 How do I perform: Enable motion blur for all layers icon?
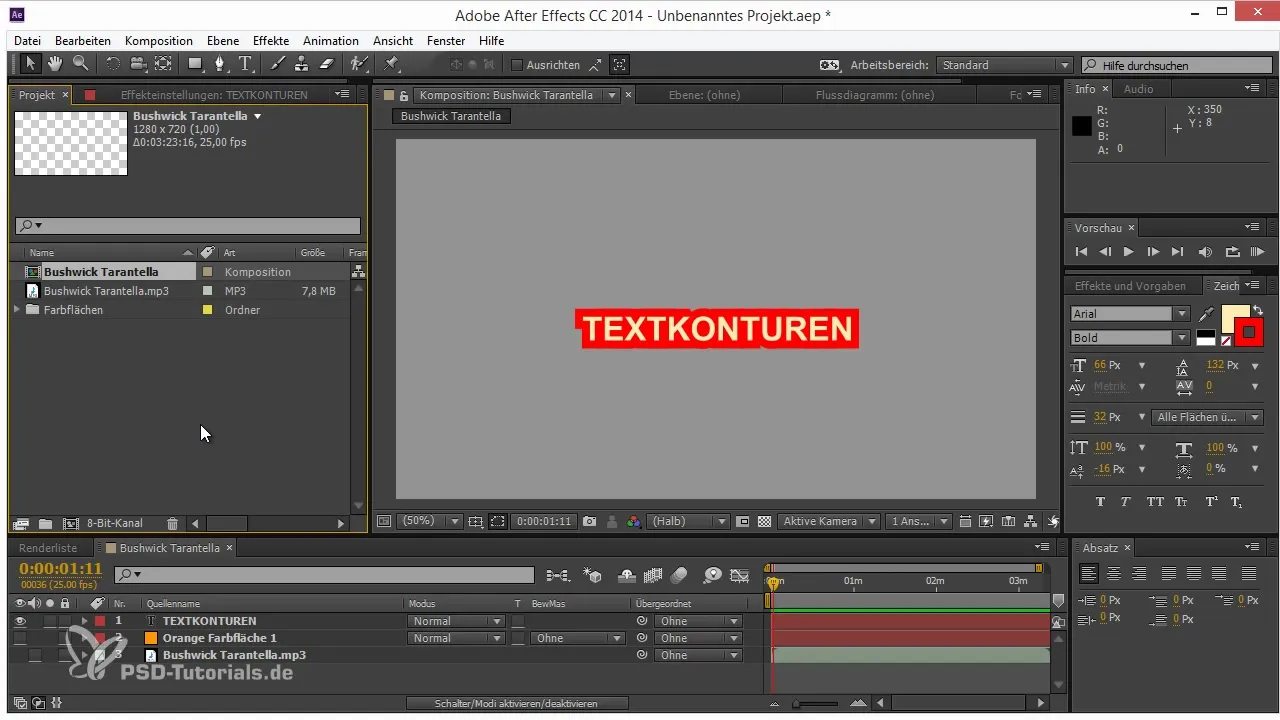click(x=679, y=575)
